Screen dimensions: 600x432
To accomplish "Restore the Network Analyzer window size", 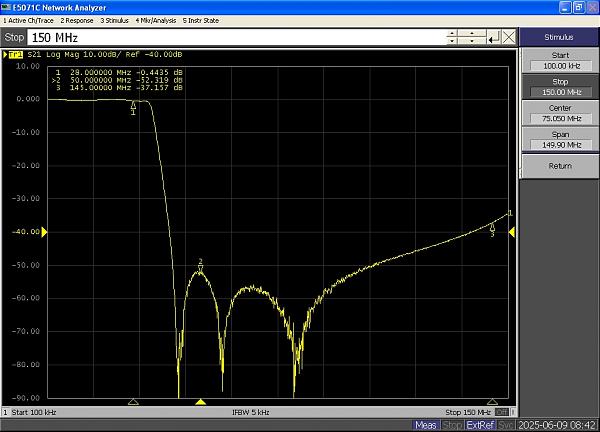I will tap(579, 7).
